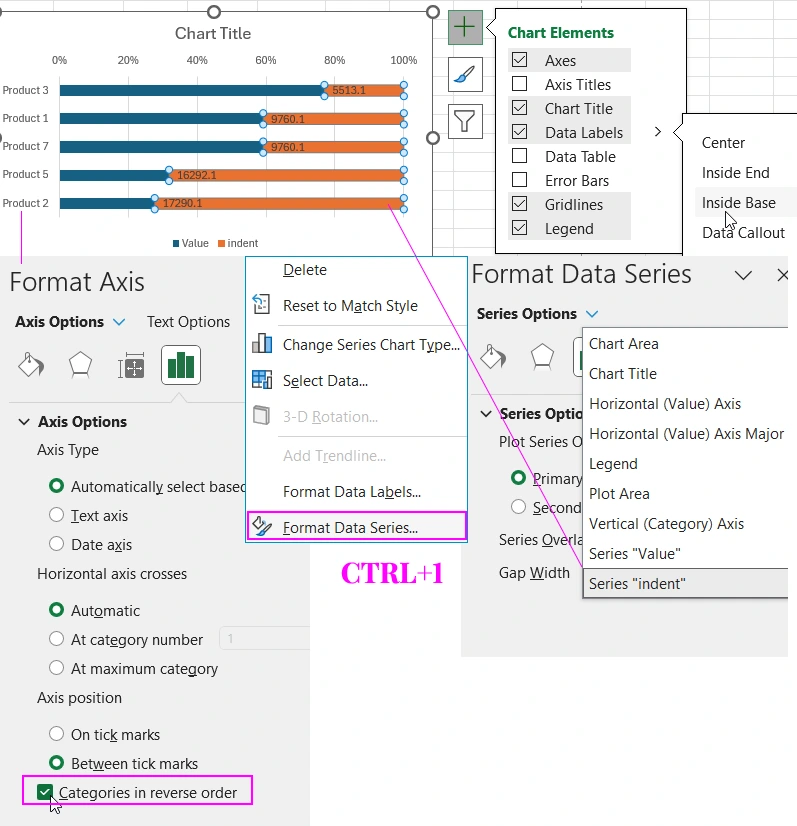The height and width of the screenshot is (826, 797).
Task: Open the Series Options dropdown arrow
Action: point(593,314)
